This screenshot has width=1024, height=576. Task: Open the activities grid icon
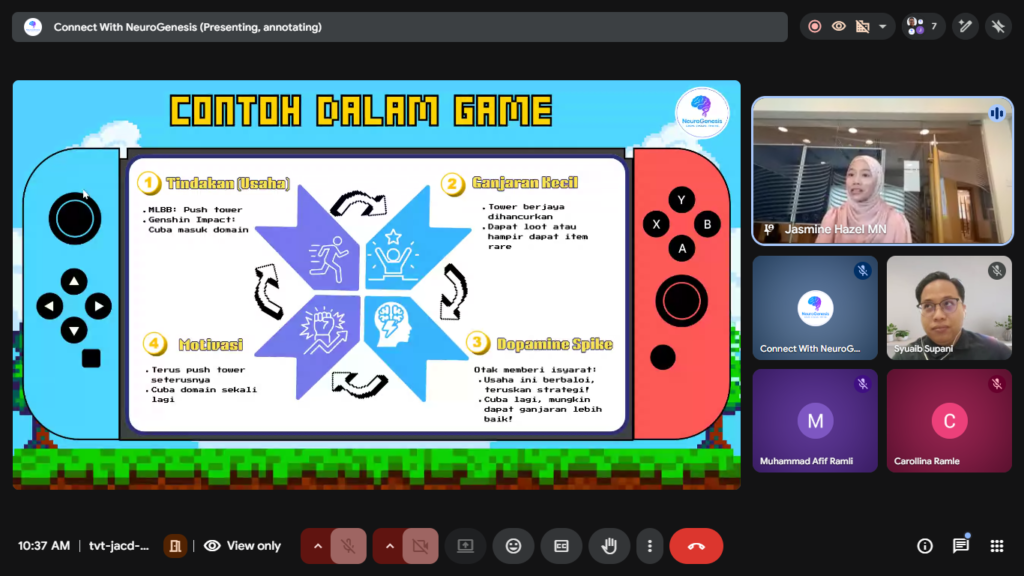coord(996,546)
